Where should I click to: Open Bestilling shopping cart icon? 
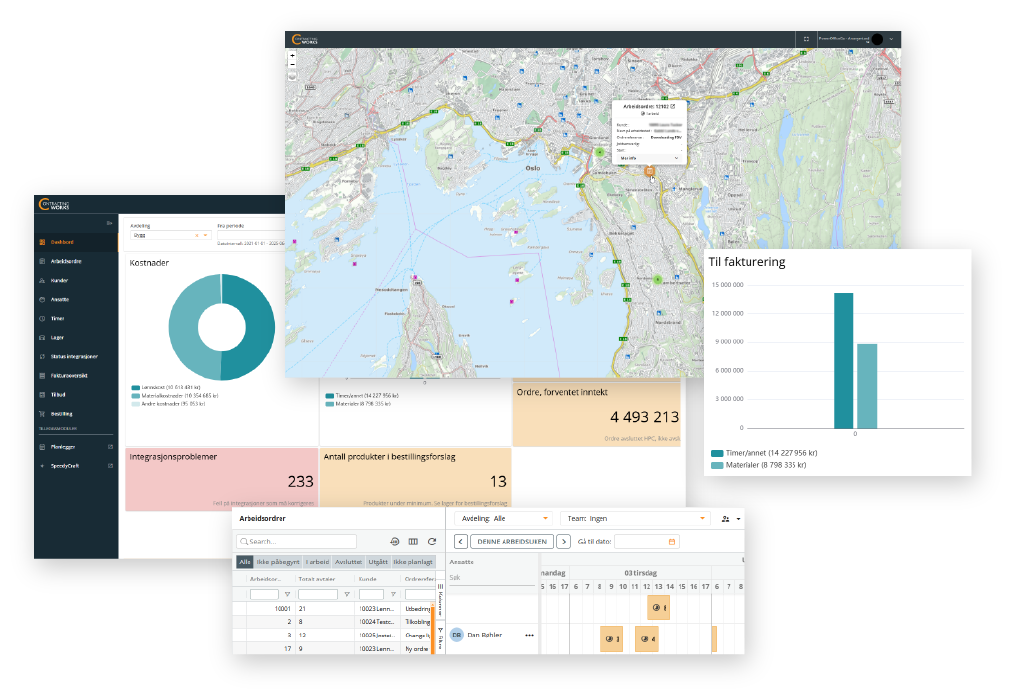41,413
